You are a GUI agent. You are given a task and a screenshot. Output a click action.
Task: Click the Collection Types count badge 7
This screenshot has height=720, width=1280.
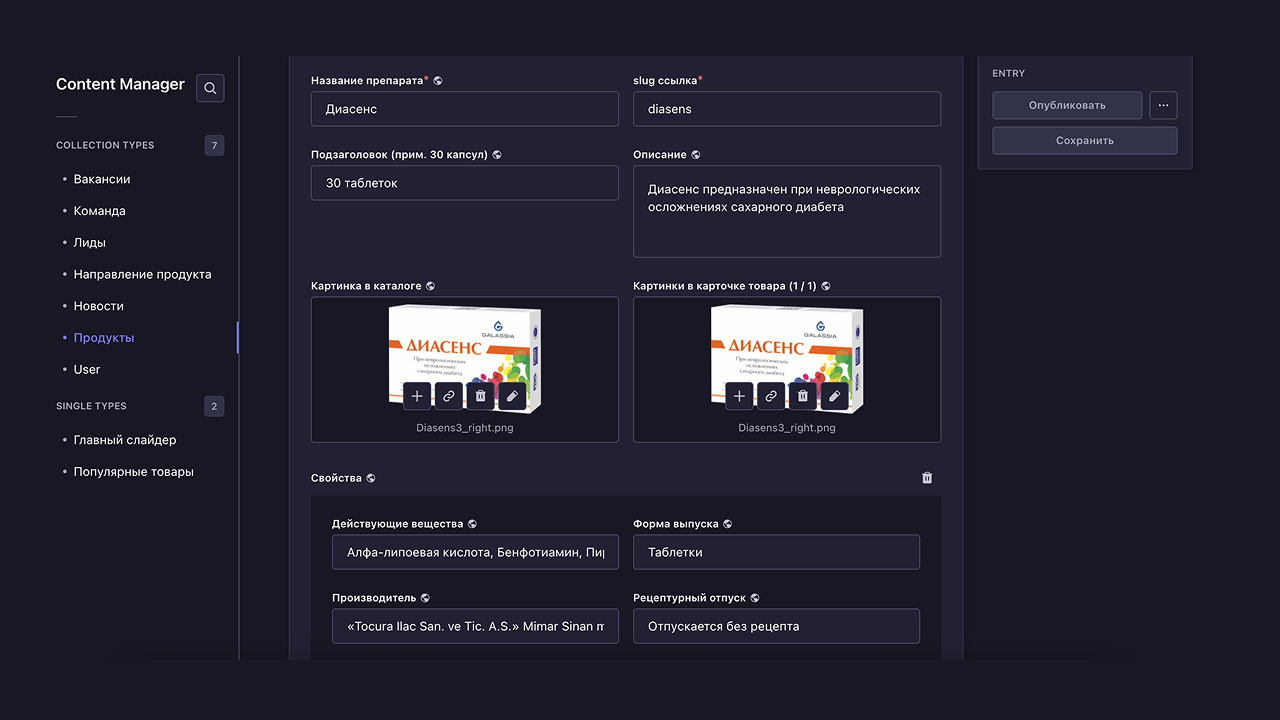(x=214, y=146)
